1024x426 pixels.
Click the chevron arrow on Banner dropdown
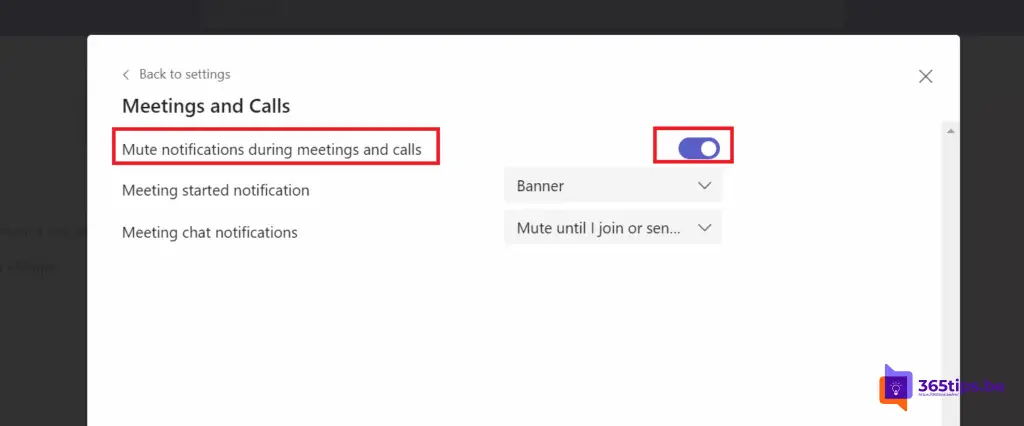pyautogui.click(x=704, y=186)
